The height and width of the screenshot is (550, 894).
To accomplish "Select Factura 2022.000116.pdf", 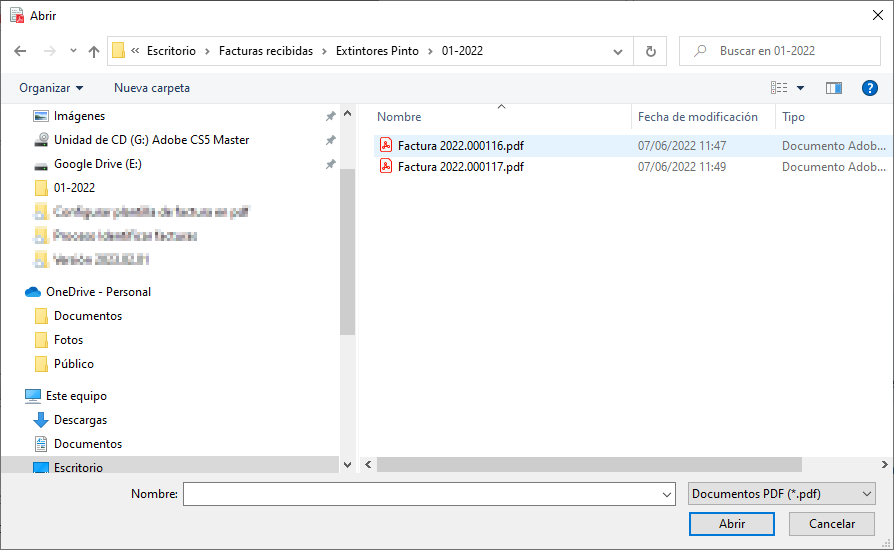I will click(461, 146).
